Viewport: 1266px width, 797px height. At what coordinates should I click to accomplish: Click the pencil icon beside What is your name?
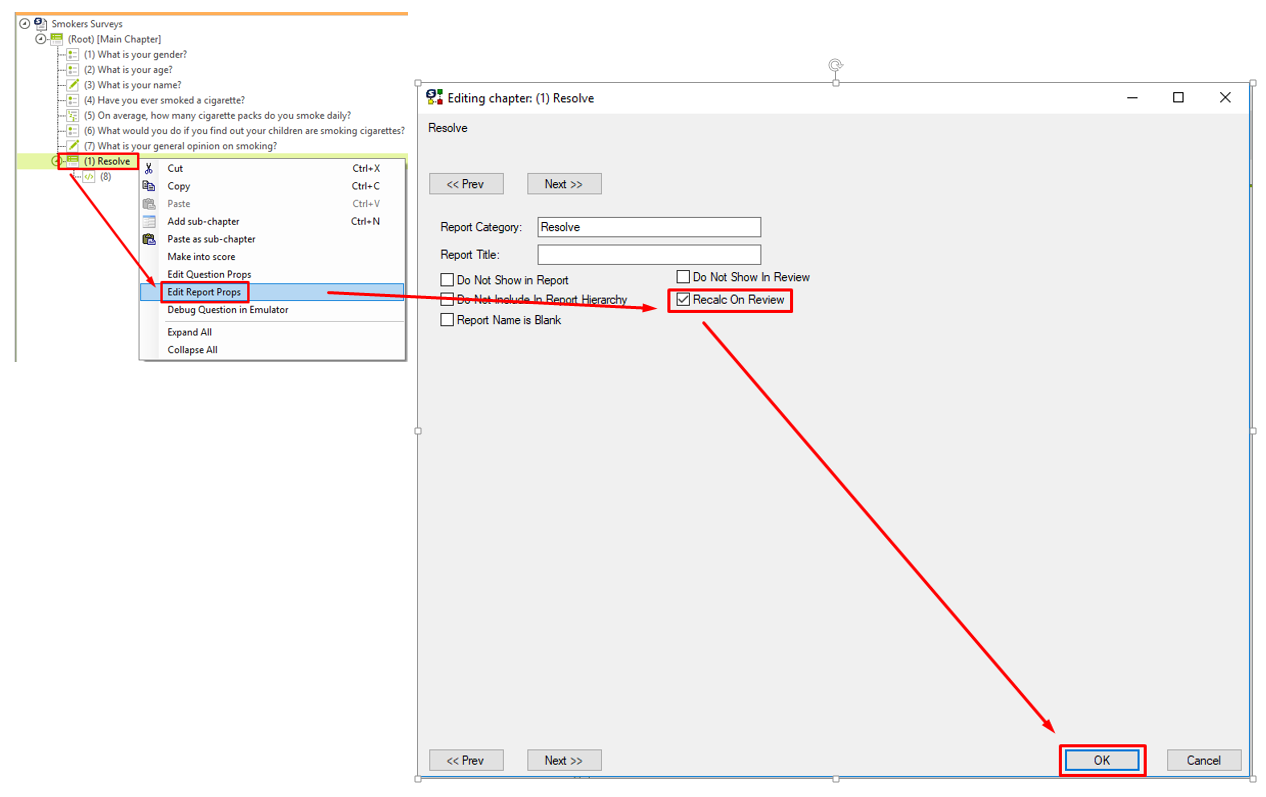pyautogui.click(x=73, y=85)
